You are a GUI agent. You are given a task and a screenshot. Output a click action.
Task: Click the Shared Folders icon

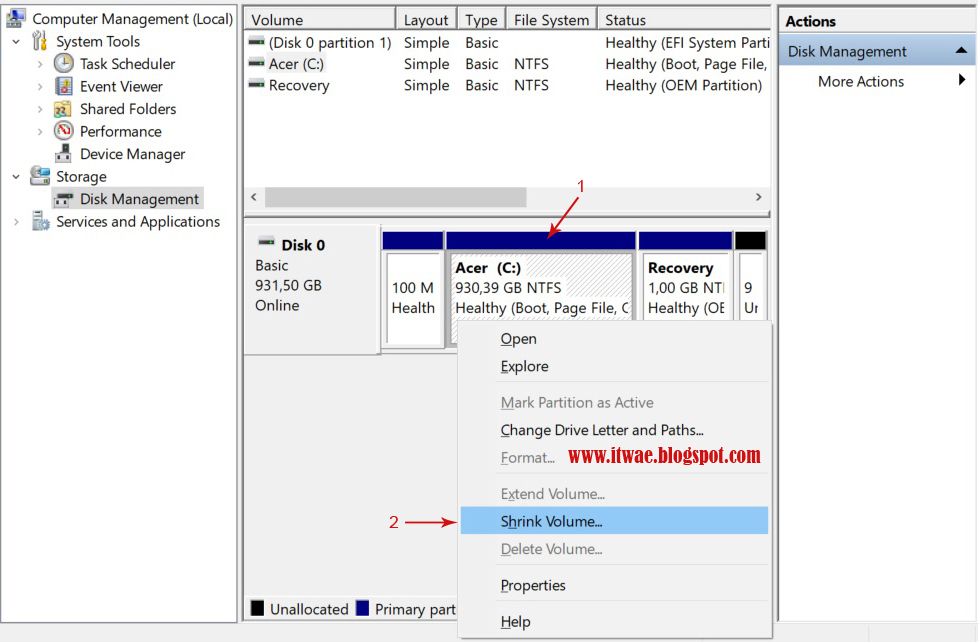click(63, 108)
